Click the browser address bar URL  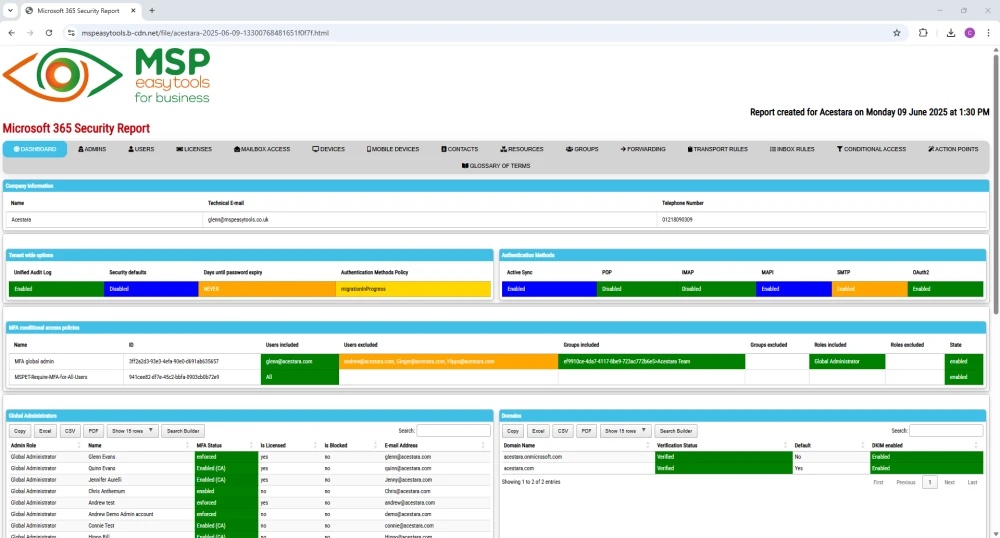(x=205, y=33)
